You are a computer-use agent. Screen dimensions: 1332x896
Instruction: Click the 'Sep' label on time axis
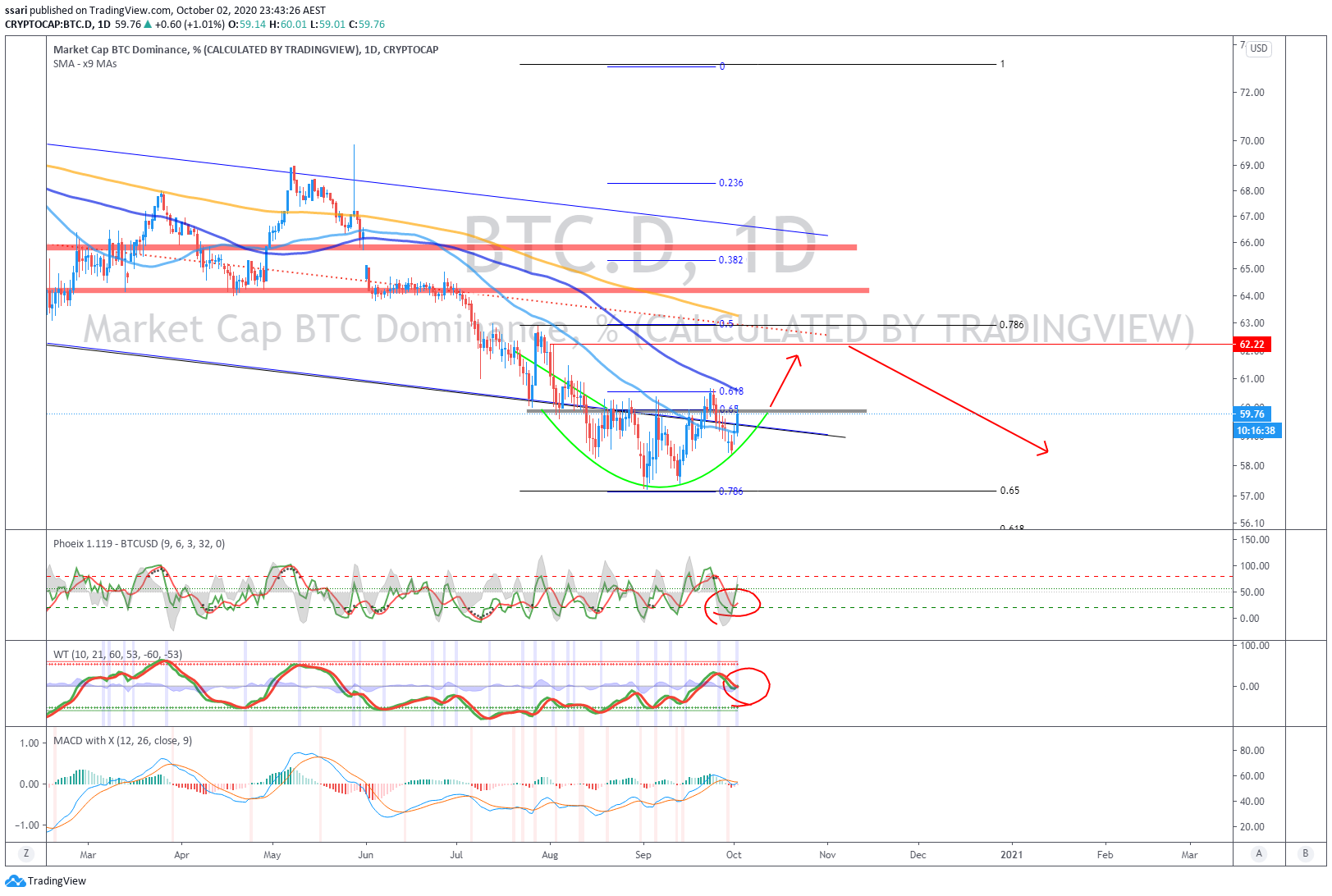point(643,855)
